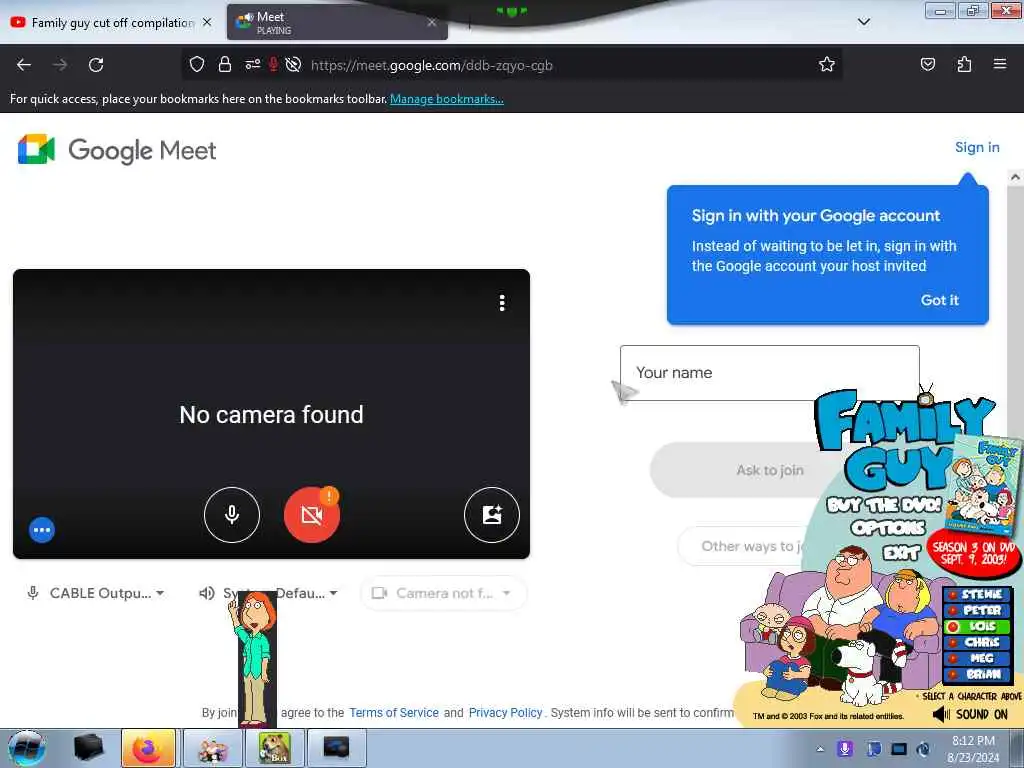Click EXIT in Family Guy widget
1024x768 pixels.
(x=901, y=553)
